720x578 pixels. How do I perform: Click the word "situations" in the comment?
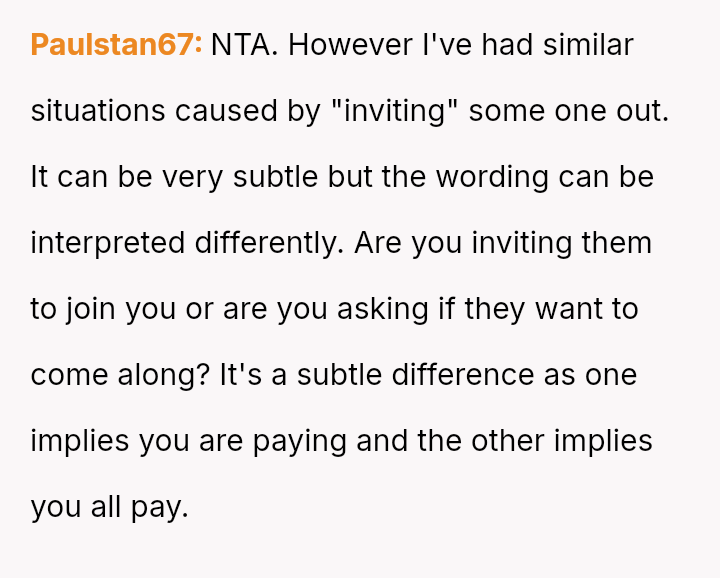pos(99,111)
